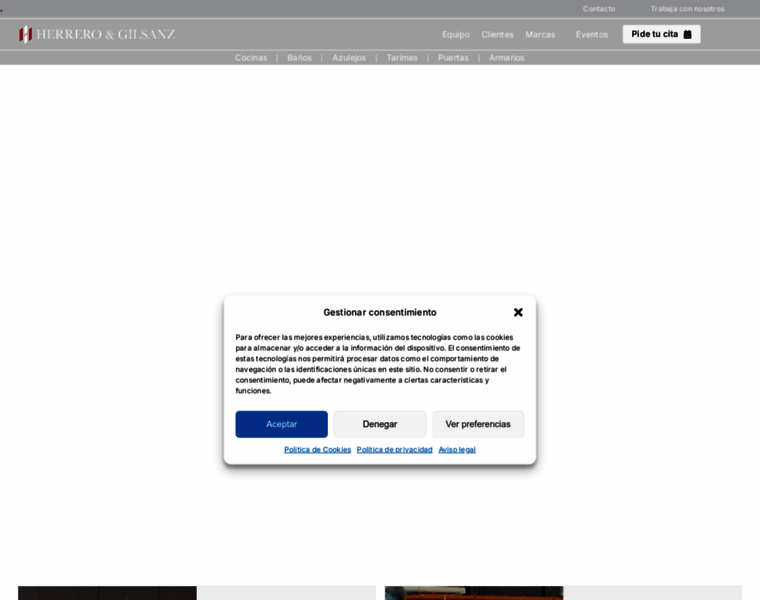760x600 pixels.
Task: Open the Azulejos category
Action: 349,58
